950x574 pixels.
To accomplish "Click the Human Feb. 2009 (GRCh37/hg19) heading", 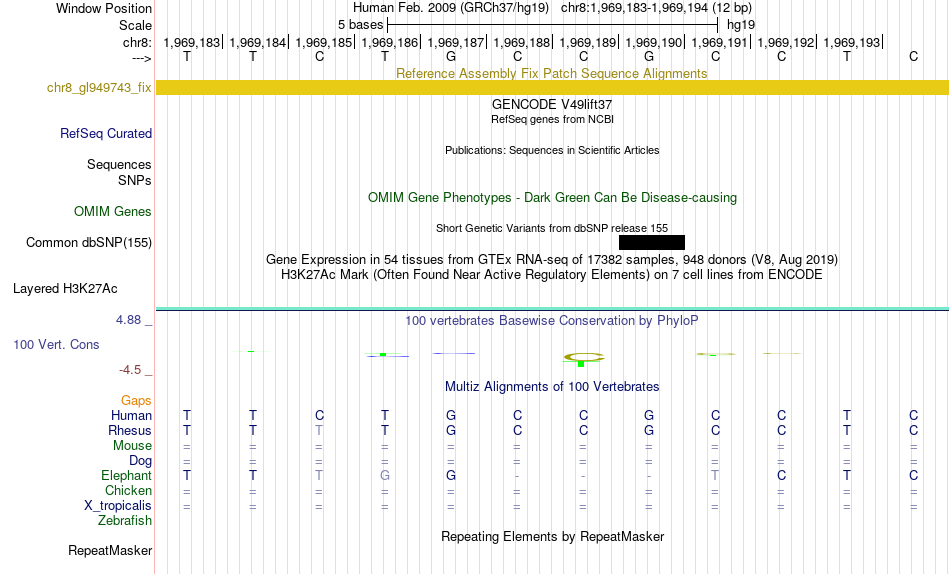I will click(x=451, y=8).
